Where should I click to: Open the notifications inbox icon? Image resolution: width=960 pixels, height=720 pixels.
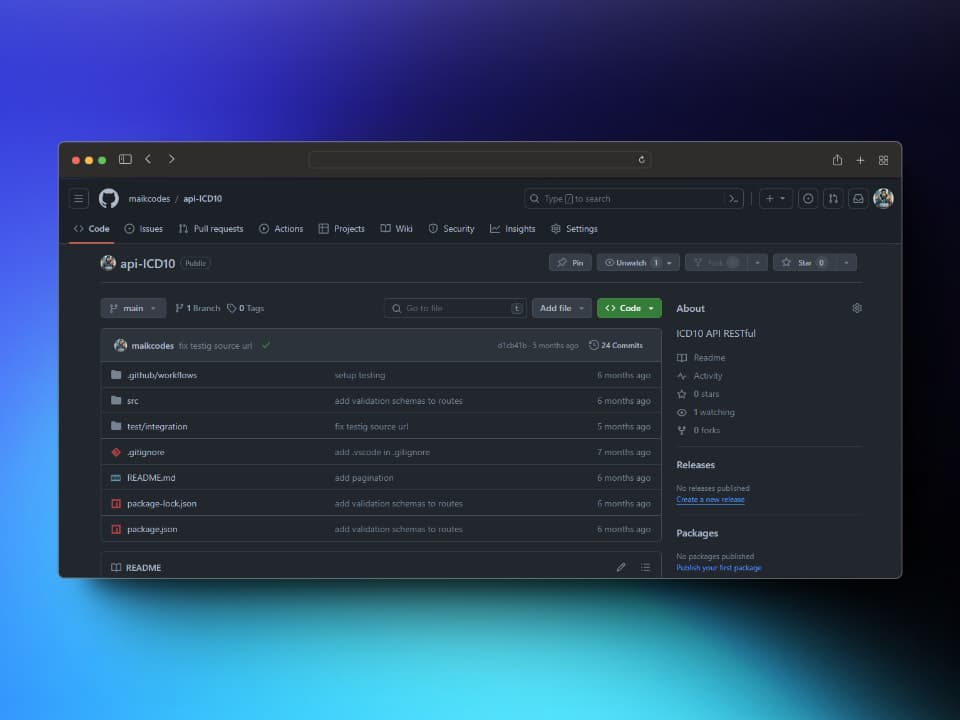858,198
